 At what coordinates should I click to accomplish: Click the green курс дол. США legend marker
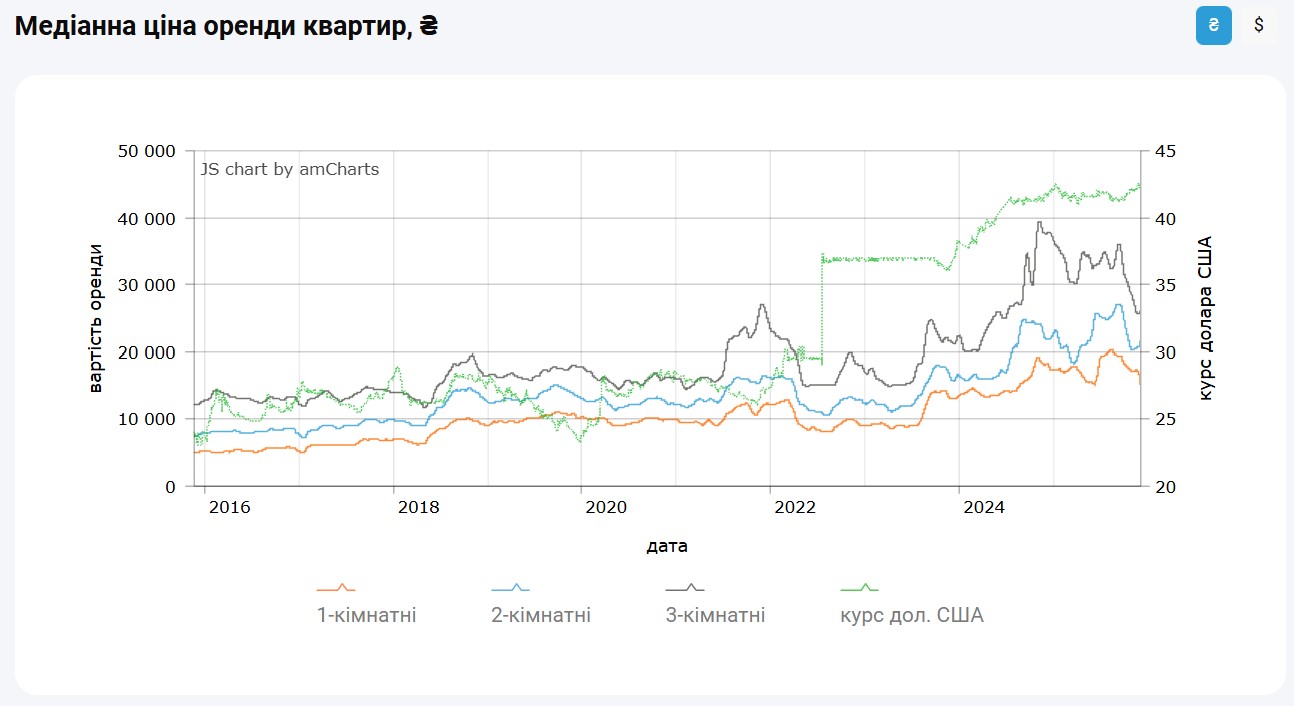[859, 589]
